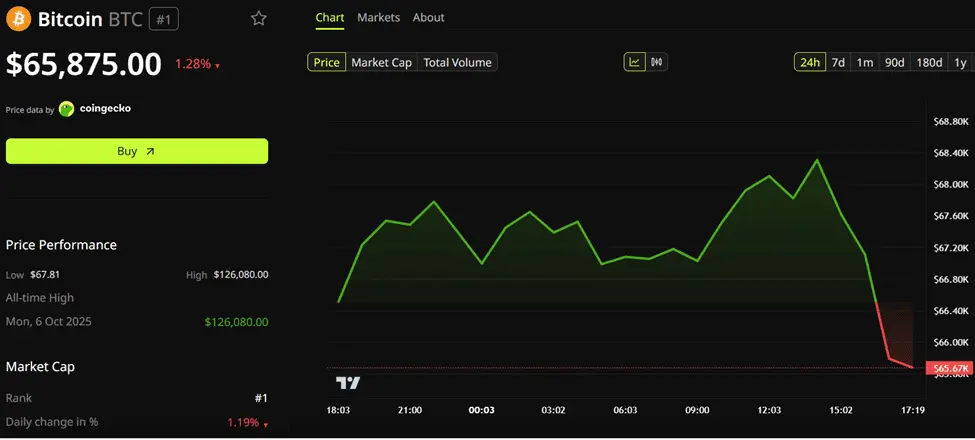Click the TradingView logo on chart
This screenshot has height=440, width=975.
pos(348,383)
